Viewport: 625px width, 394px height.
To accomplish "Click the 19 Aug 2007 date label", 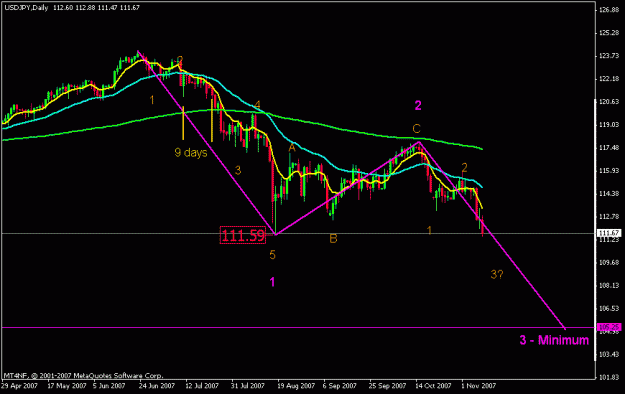I will tap(296, 386).
